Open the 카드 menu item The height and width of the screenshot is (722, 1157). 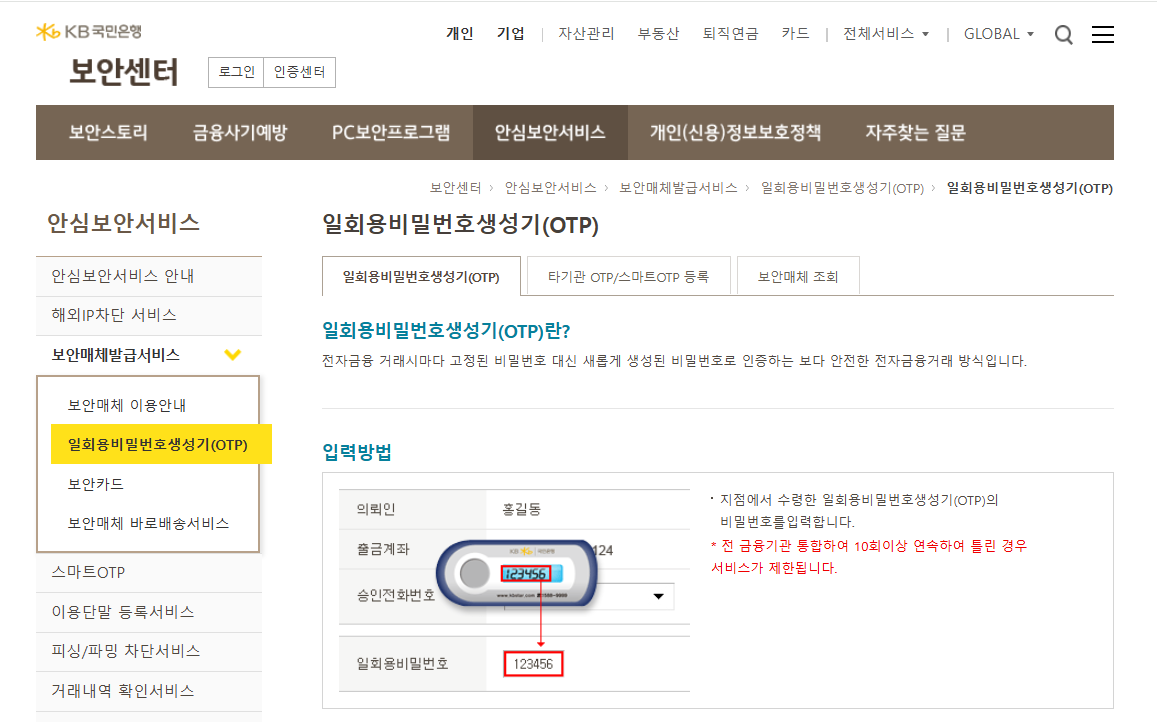point(795,33)
